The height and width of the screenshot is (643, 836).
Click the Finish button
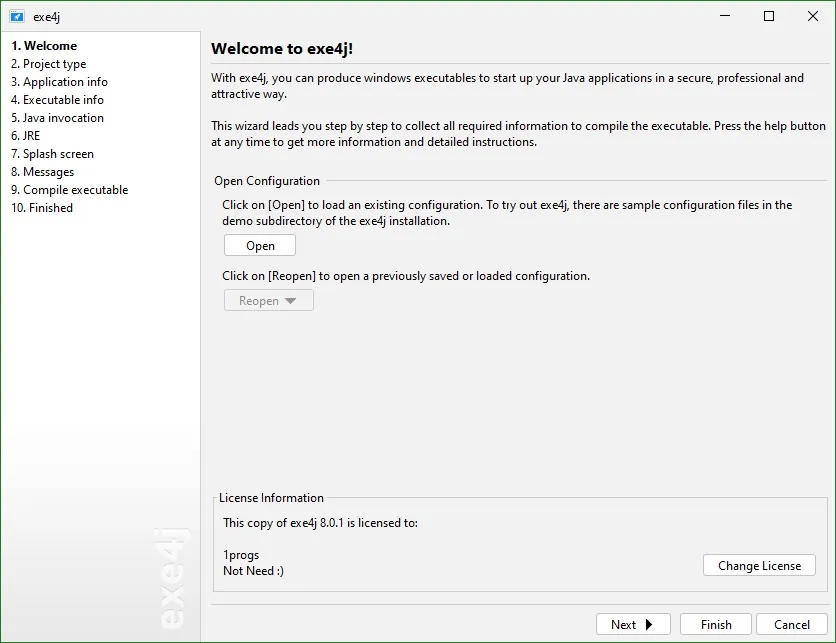point(716,624)
